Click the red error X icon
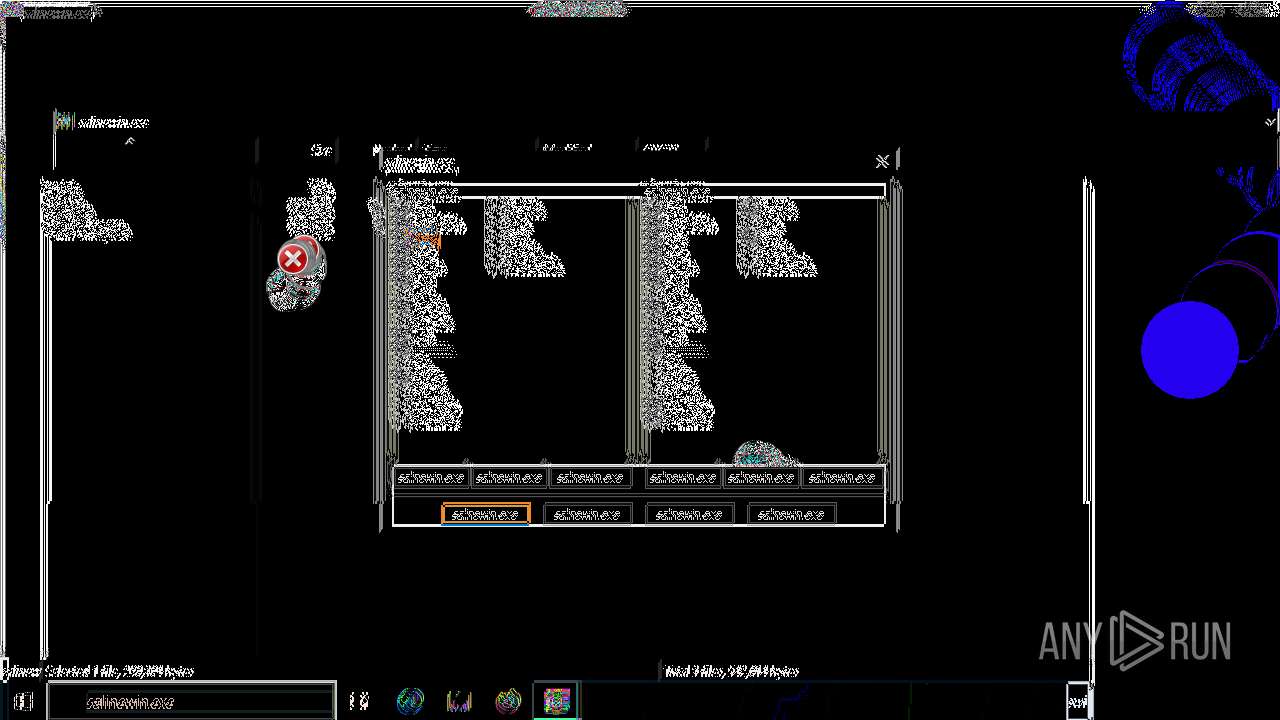The height and width of the screenshot is (720, 1280). [x=293, y=260]
